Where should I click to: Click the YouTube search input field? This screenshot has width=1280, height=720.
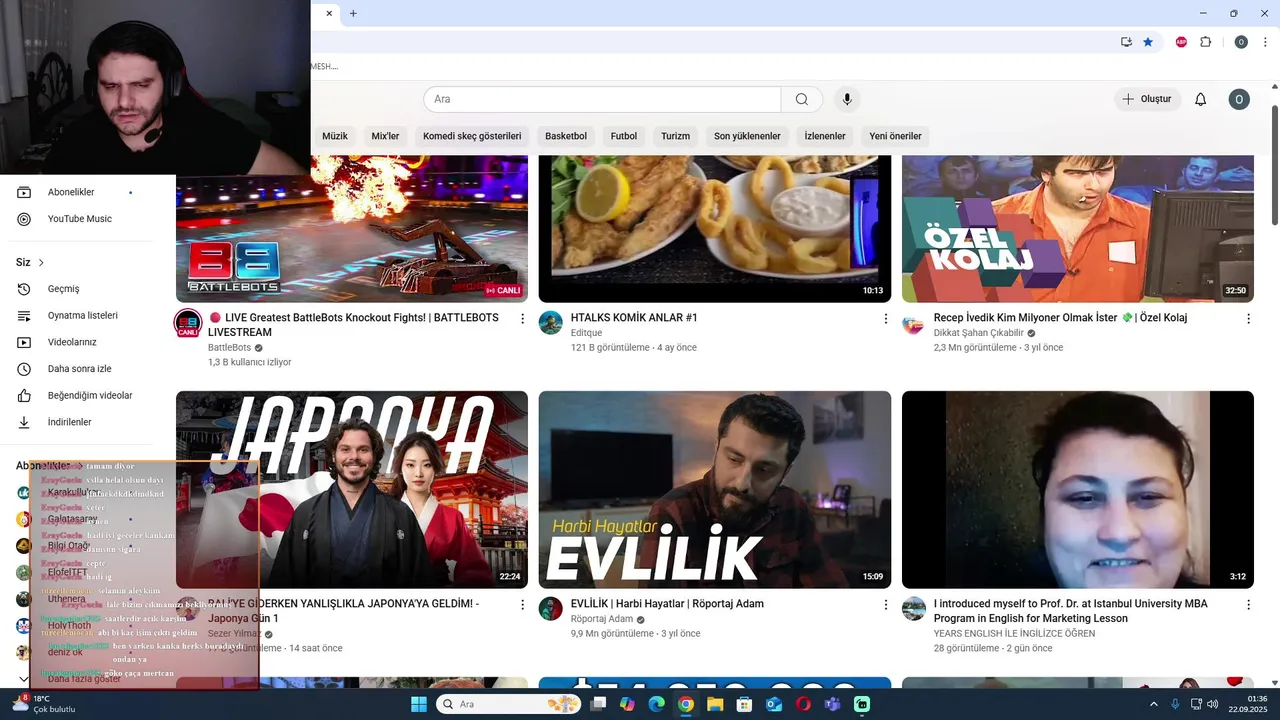602,99
